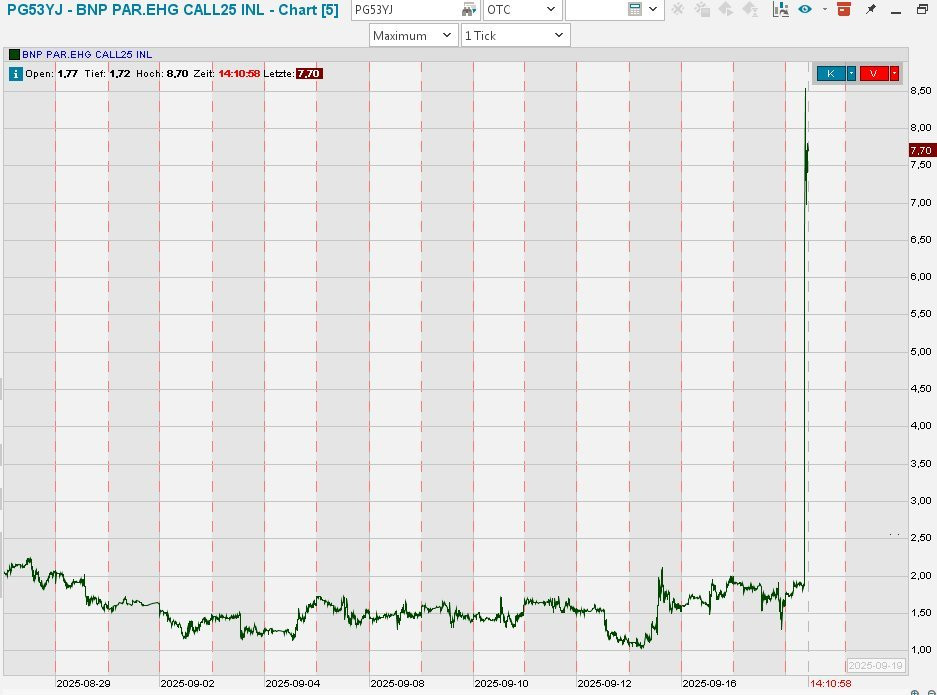The height and width of the screenshot is (695, 937).
Task: Open the Maximum time range dropdown
Action: [444, 35]
